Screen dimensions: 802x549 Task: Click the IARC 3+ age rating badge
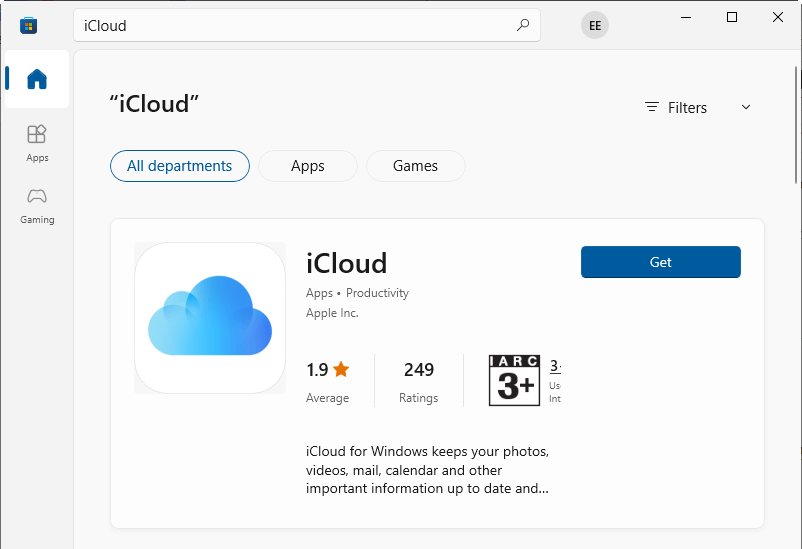514,380
